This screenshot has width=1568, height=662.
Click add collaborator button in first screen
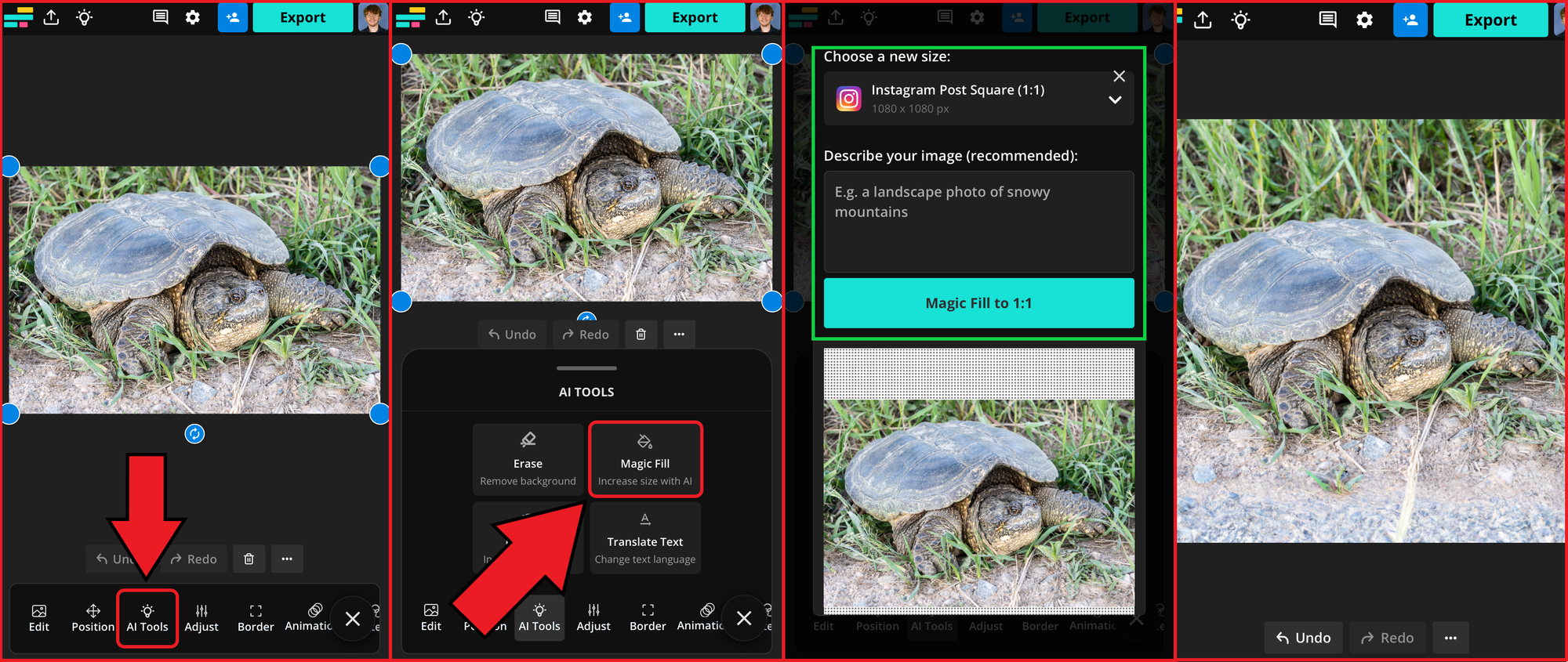point(233,17)
